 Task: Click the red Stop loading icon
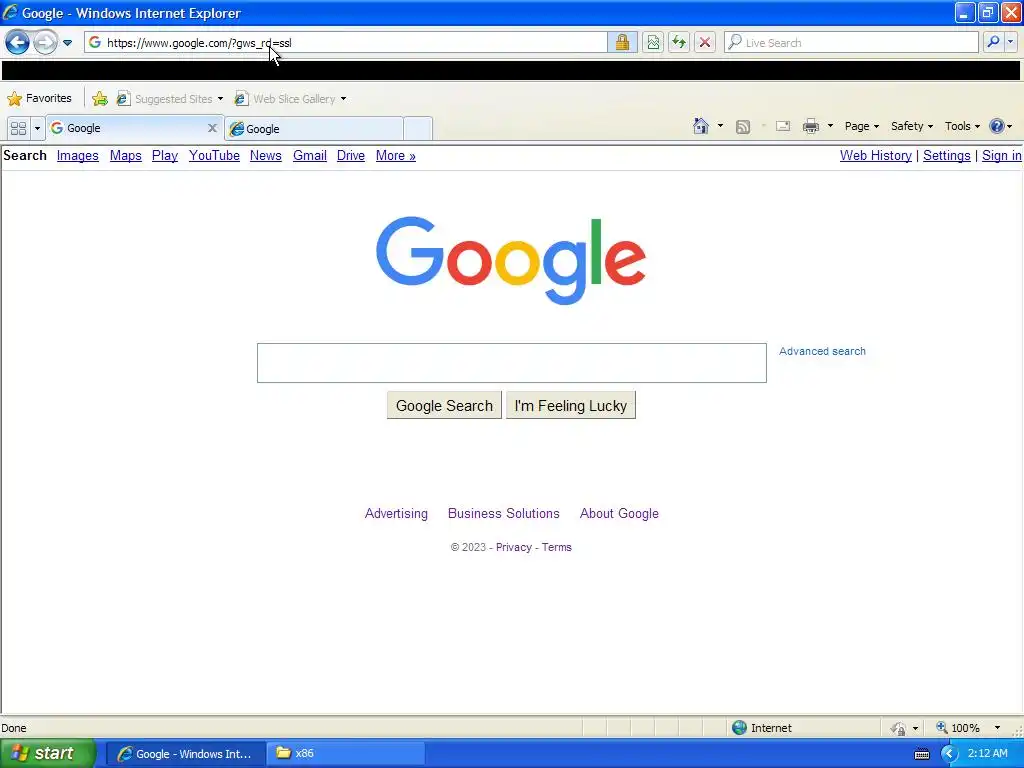click(x=705, y=43)
